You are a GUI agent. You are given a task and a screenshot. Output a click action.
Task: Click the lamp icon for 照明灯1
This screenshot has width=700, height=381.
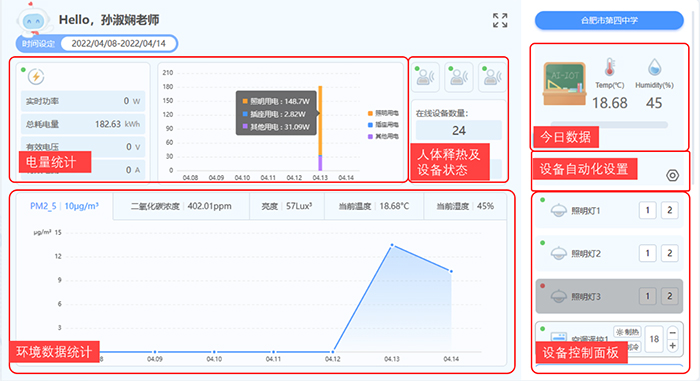558,210
